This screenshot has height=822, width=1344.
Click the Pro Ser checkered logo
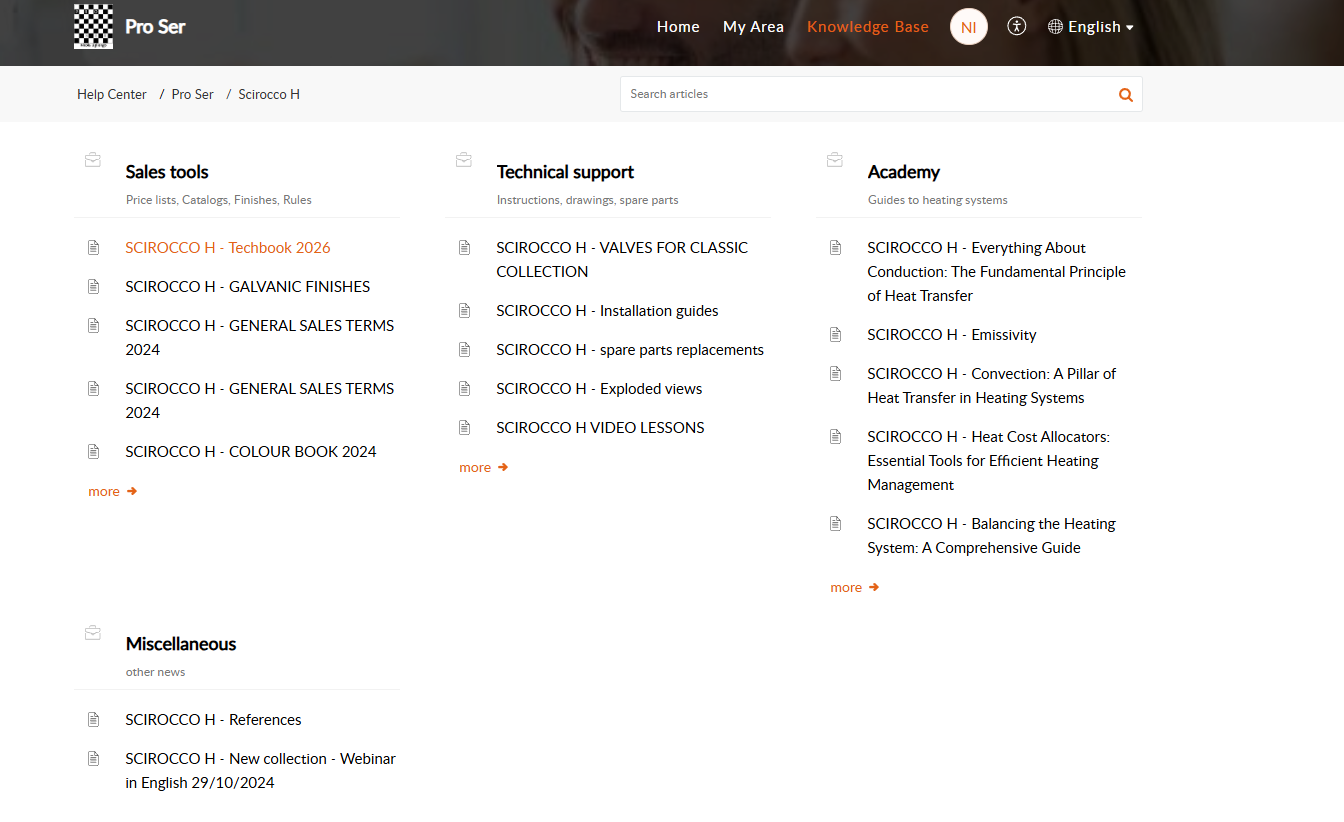(x=93, y=27)
